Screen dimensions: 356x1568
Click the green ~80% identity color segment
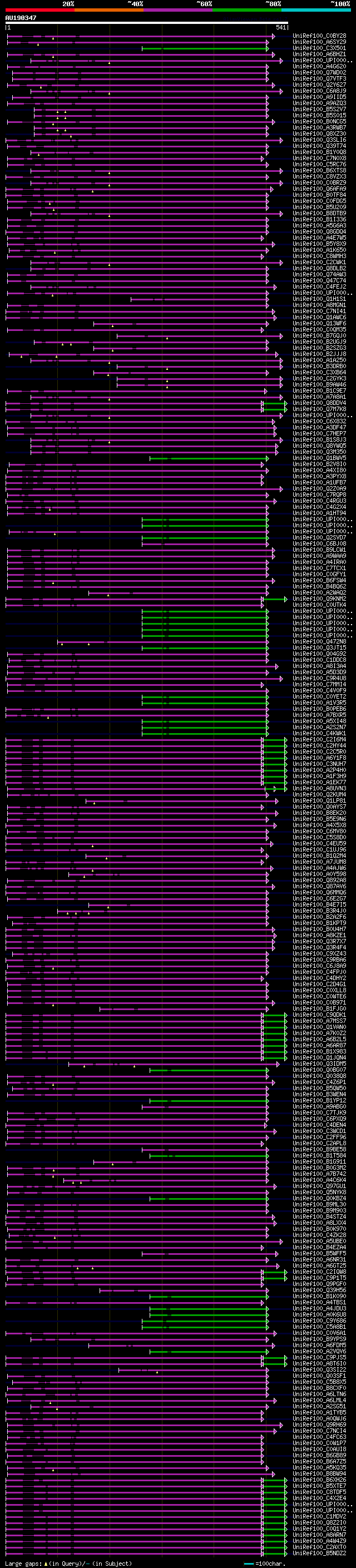click(x=247, y=10)
